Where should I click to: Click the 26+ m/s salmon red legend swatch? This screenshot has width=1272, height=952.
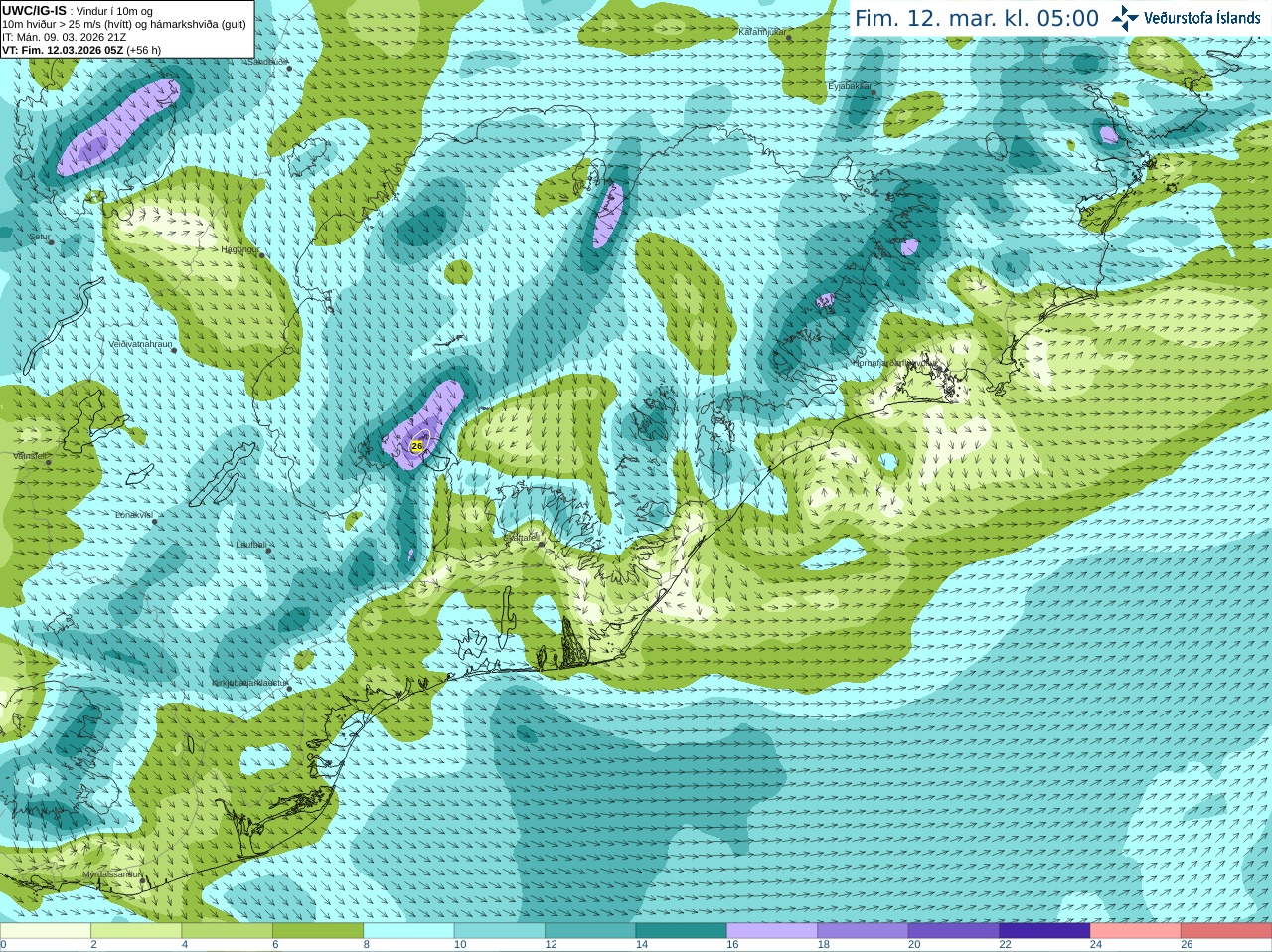click(x=1226, y=931)
